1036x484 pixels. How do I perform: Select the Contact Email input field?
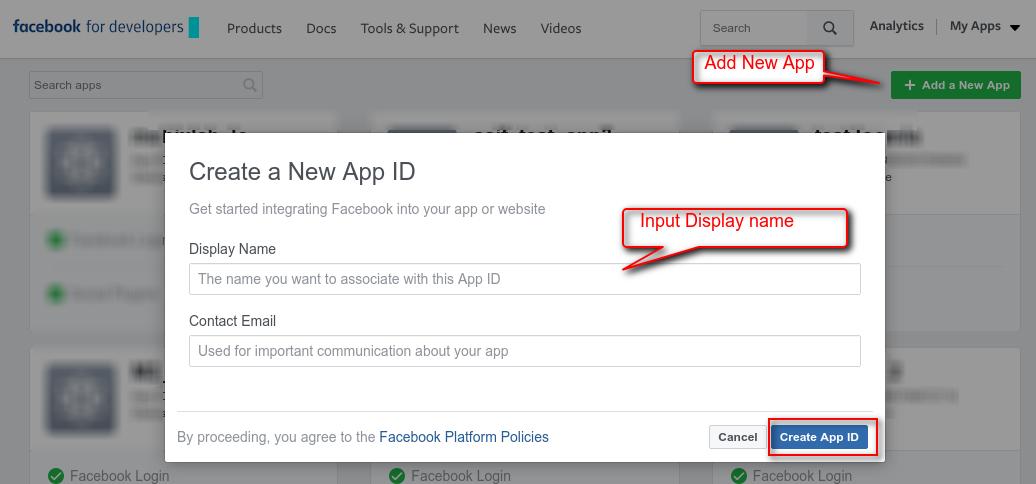(x=524, y=351)
